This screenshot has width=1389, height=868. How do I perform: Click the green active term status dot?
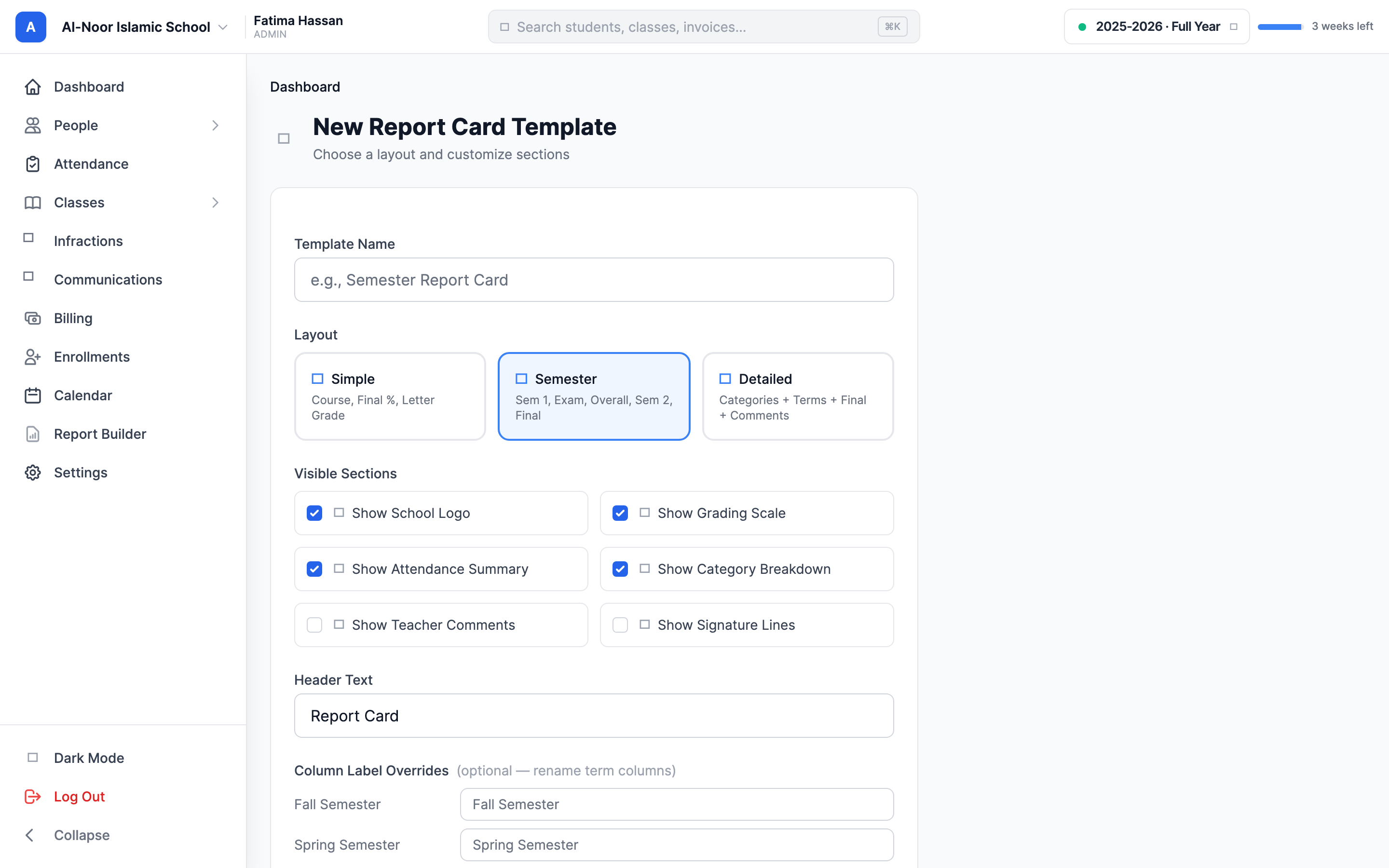[x=1082, y=27]
